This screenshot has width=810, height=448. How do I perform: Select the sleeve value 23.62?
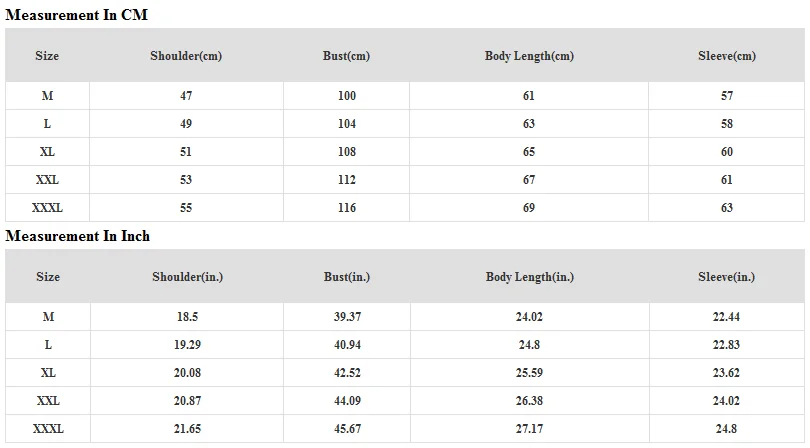click(726, 373)
